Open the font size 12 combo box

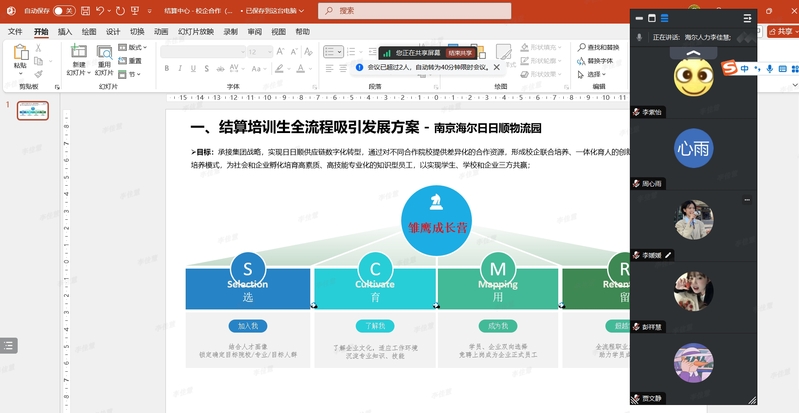pyautogui.click(x=260, y=52)
